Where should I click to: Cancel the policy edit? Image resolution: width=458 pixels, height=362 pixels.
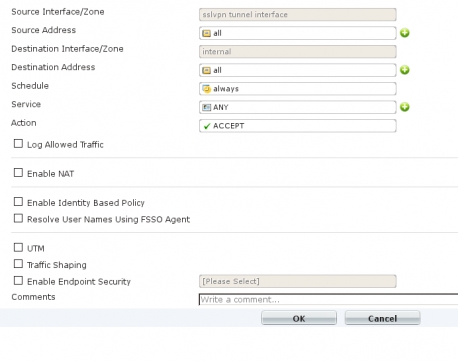point(382,318)
